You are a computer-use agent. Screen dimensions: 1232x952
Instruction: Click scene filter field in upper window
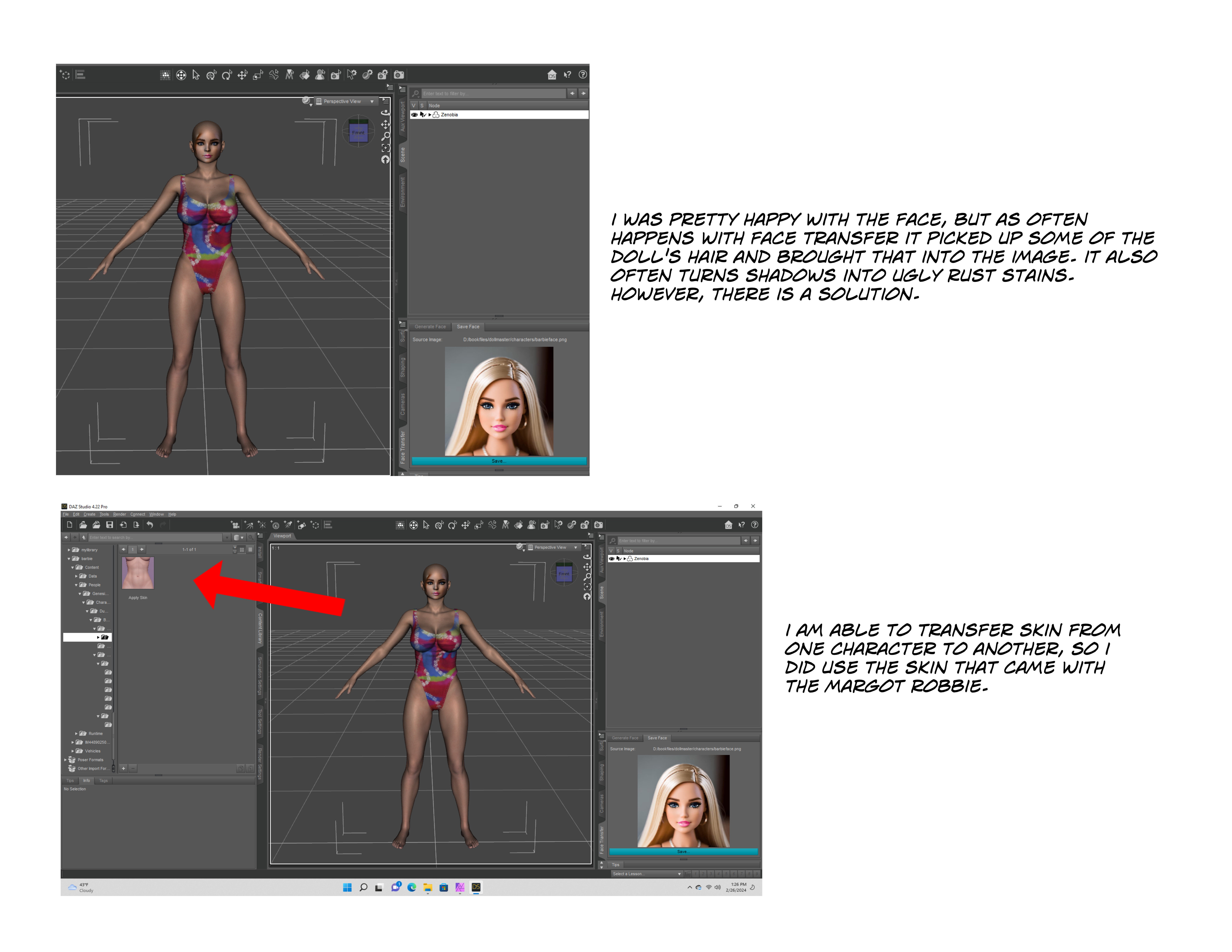tap(494, 94)
